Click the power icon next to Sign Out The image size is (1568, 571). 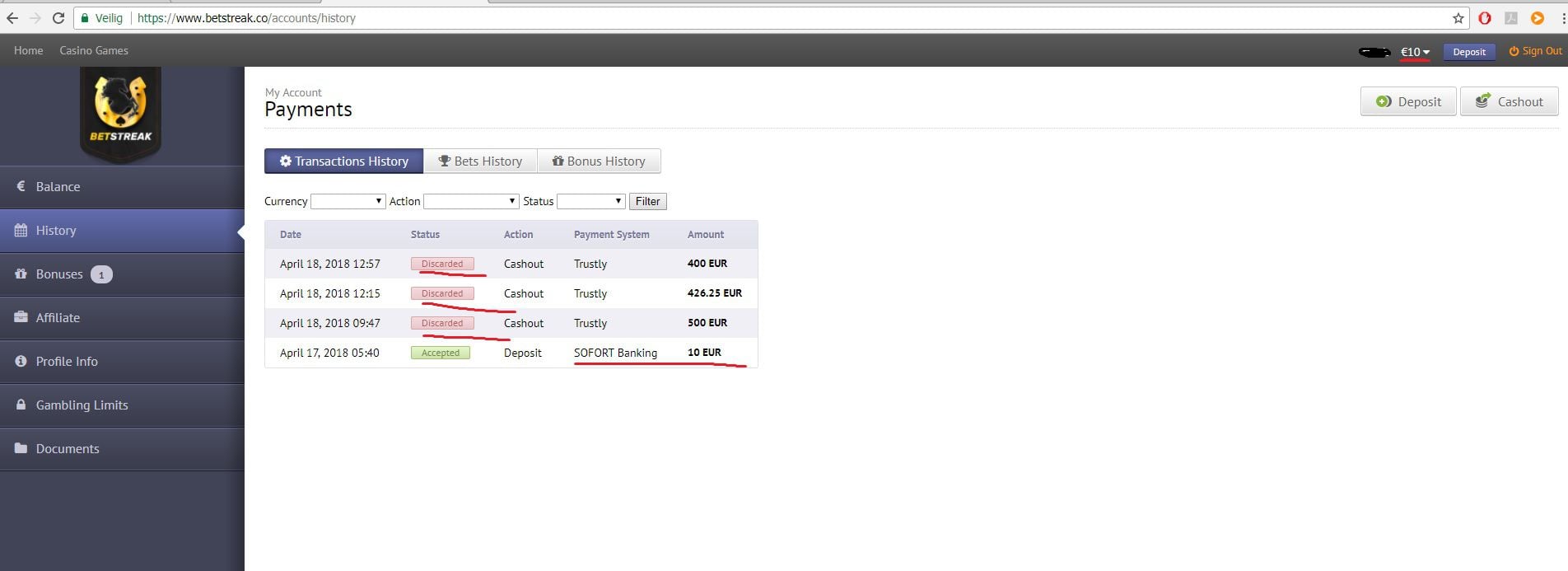tap(1514, 51)
